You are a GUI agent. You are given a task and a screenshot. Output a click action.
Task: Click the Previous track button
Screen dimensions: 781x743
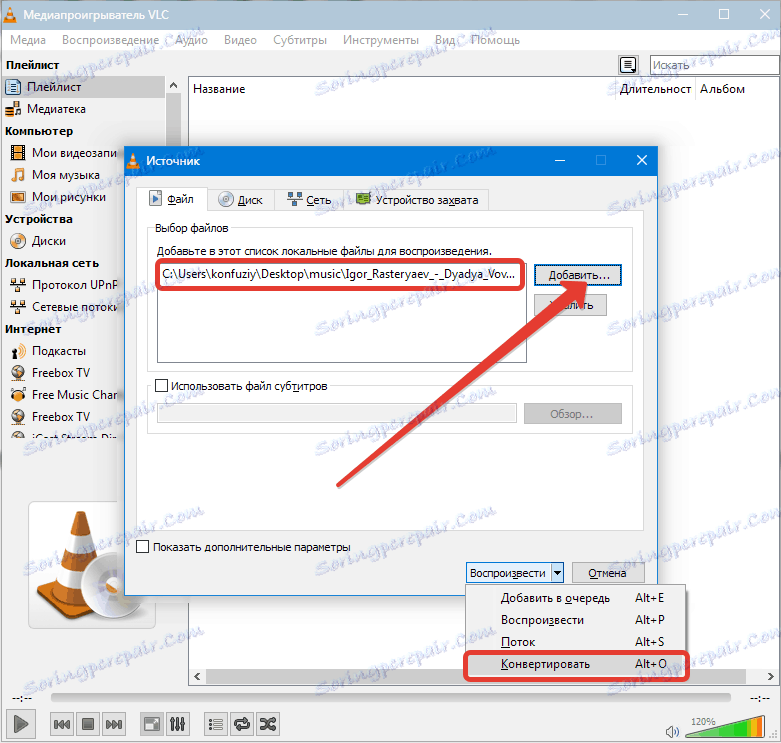point(62,724)
